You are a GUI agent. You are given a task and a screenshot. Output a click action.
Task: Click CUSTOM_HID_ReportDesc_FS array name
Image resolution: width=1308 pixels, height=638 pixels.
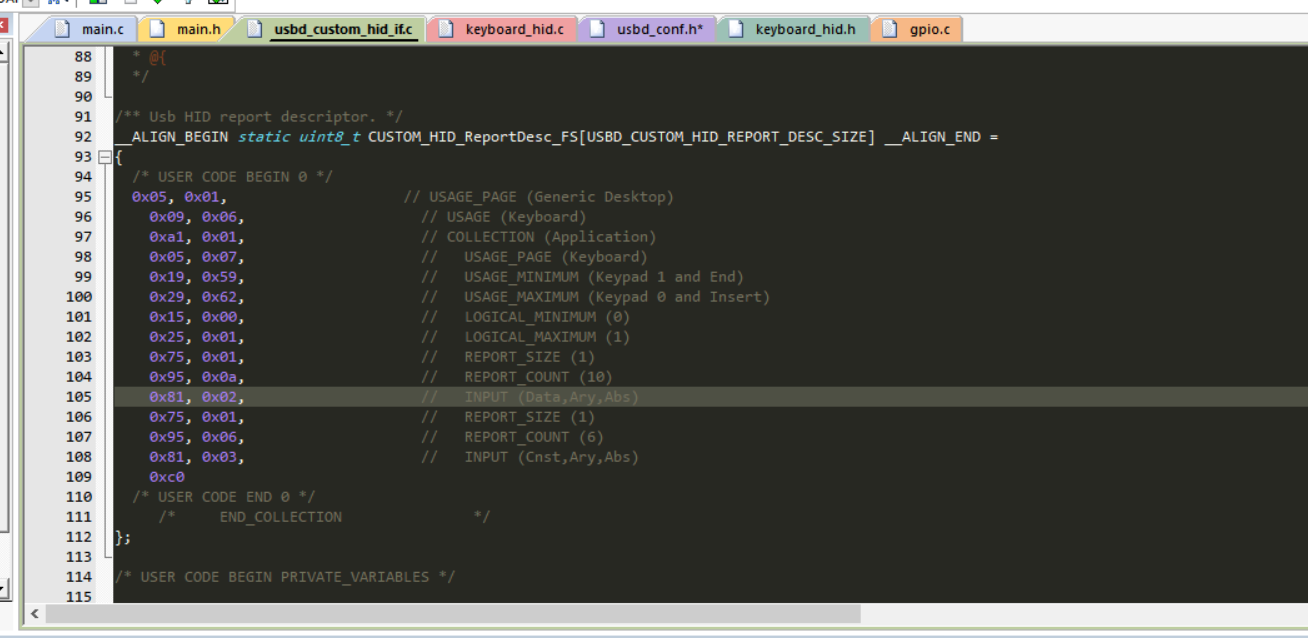[x=473, y=137]
